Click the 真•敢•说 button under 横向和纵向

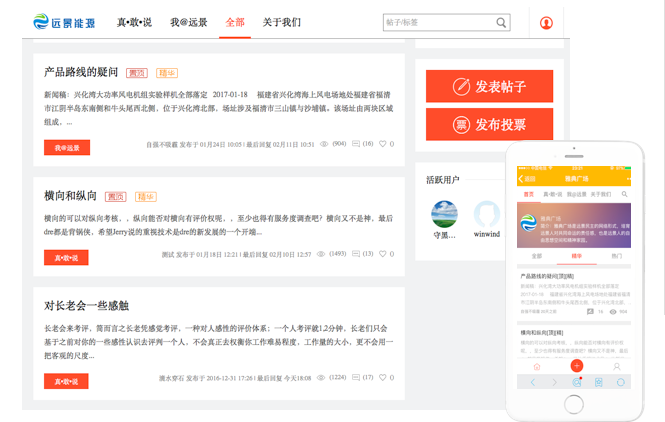point(66,257)
